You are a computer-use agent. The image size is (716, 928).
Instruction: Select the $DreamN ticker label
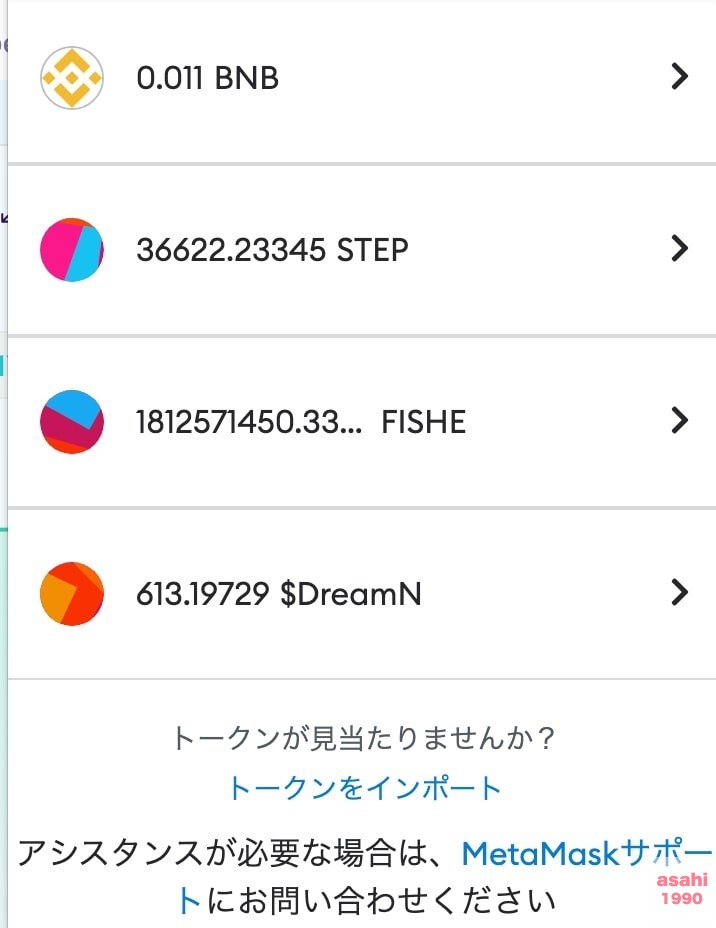tap(351, 594)
